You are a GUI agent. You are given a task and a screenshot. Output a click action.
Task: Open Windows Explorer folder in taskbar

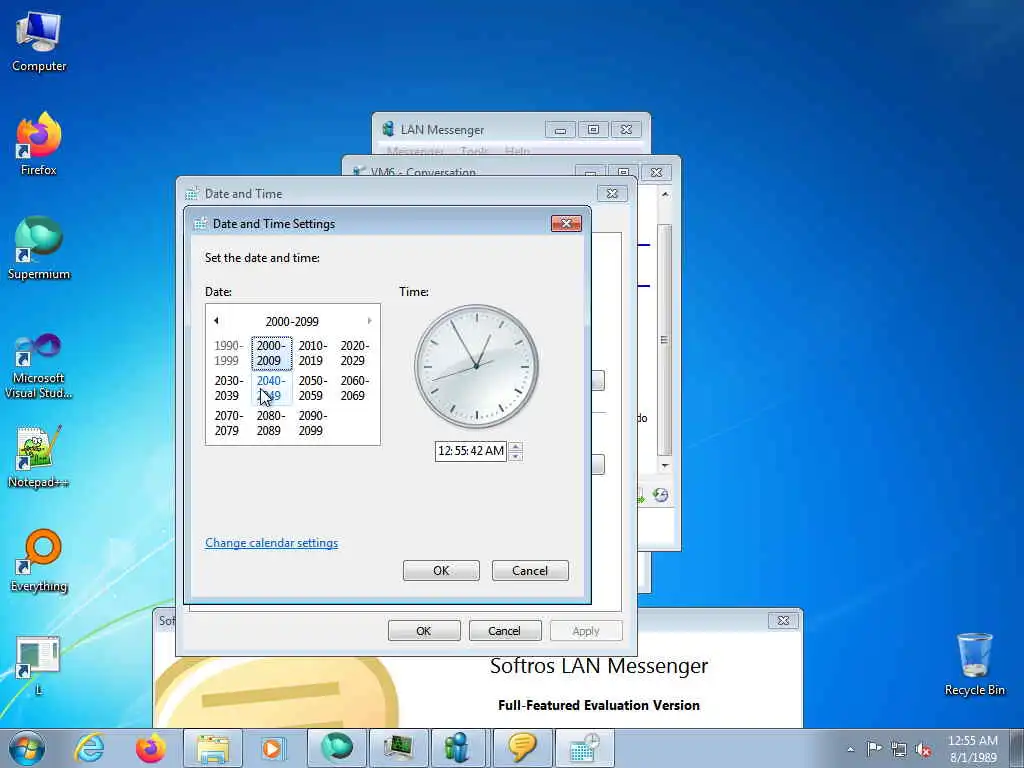213,748
